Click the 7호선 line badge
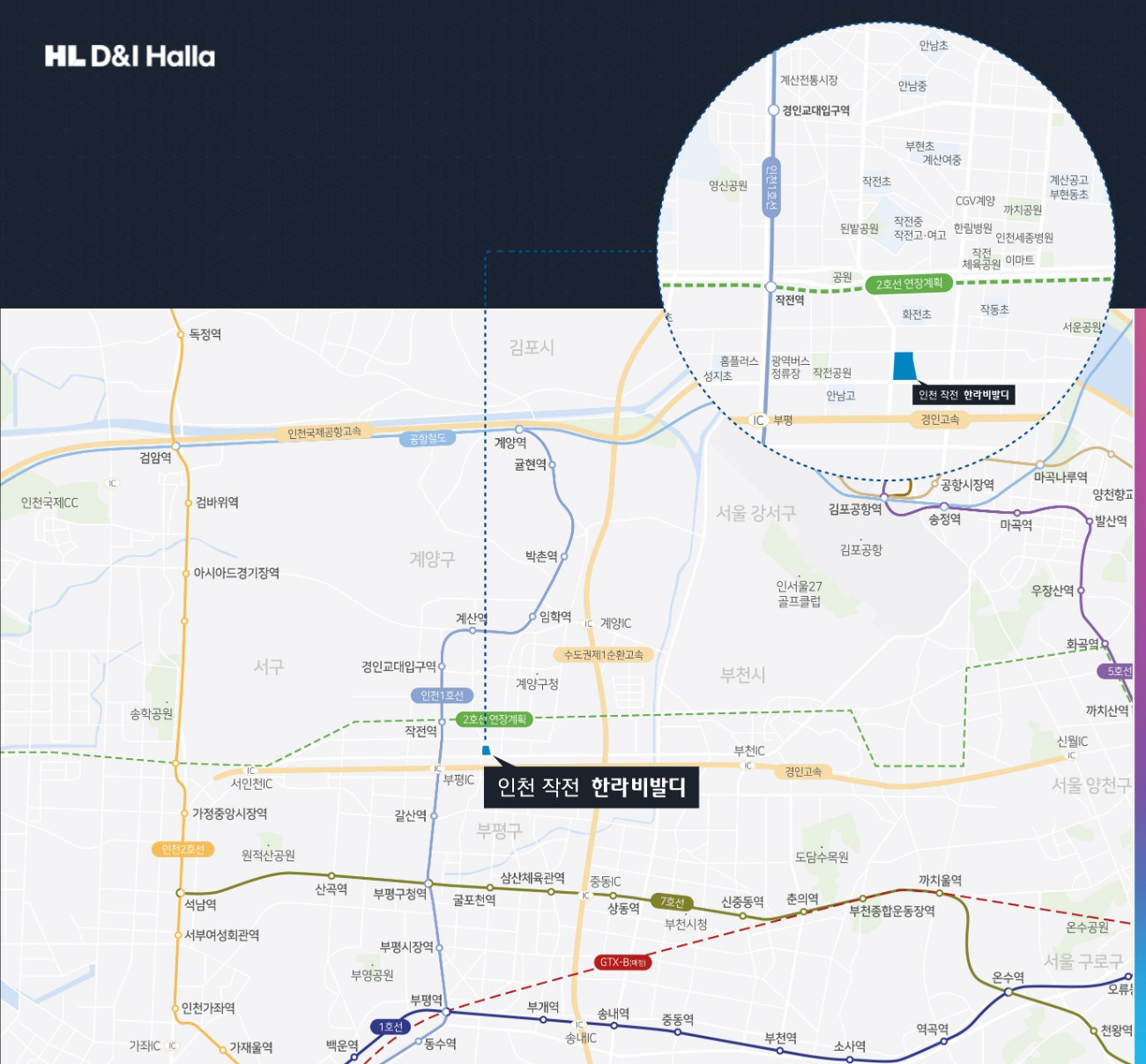 coord(673,902)
